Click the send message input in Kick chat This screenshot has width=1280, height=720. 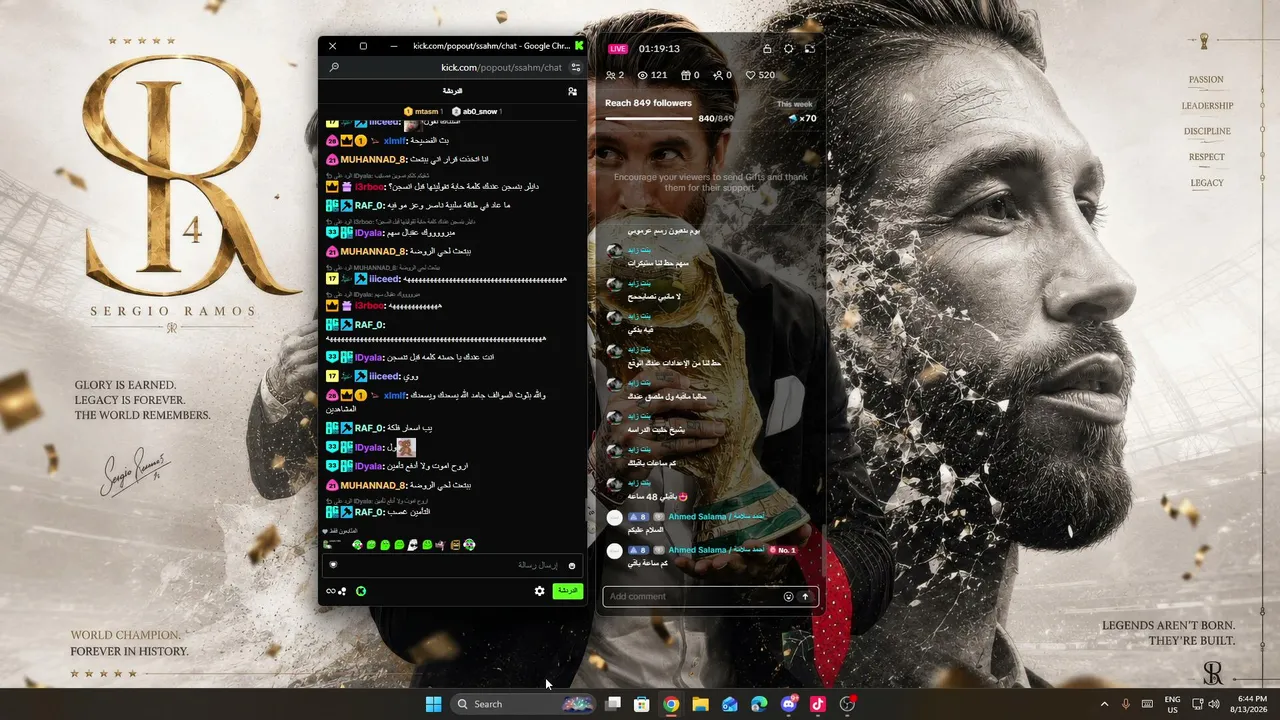(x=453, y=565)
